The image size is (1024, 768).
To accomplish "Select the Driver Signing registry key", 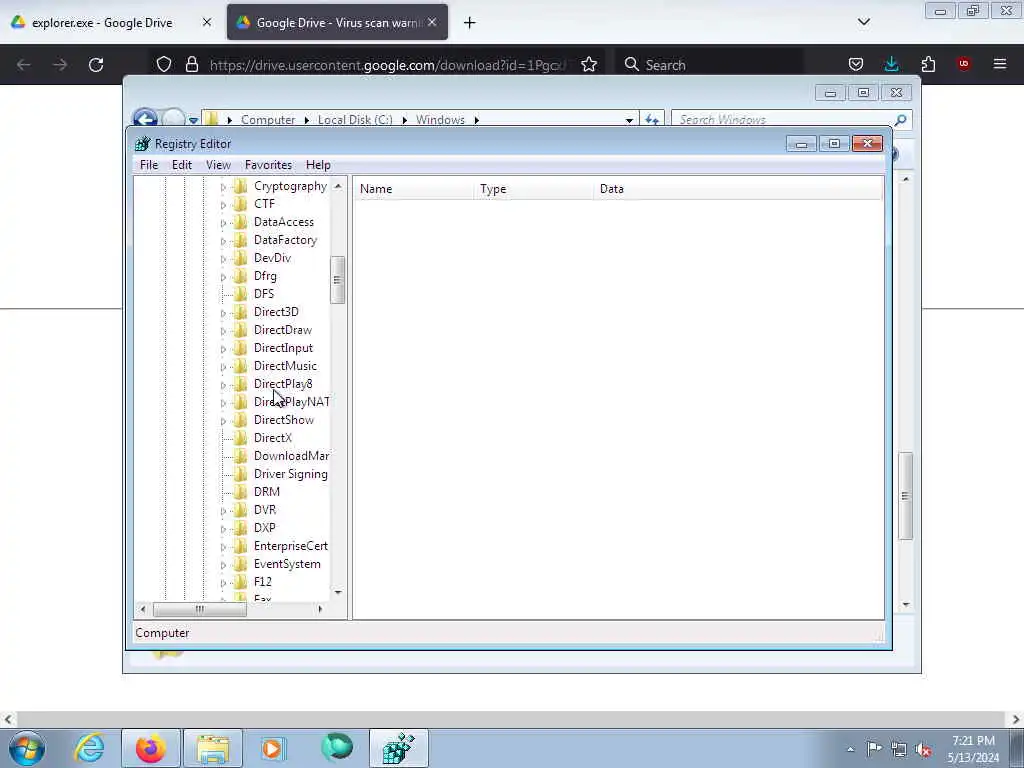I will (291, 474).
